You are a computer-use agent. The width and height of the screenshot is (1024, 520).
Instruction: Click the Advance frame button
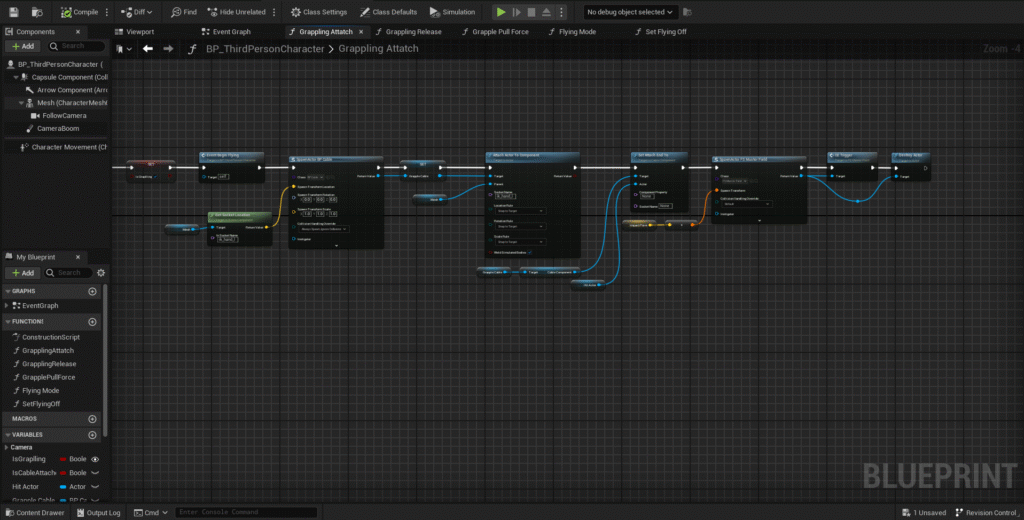tap(517, 12)
